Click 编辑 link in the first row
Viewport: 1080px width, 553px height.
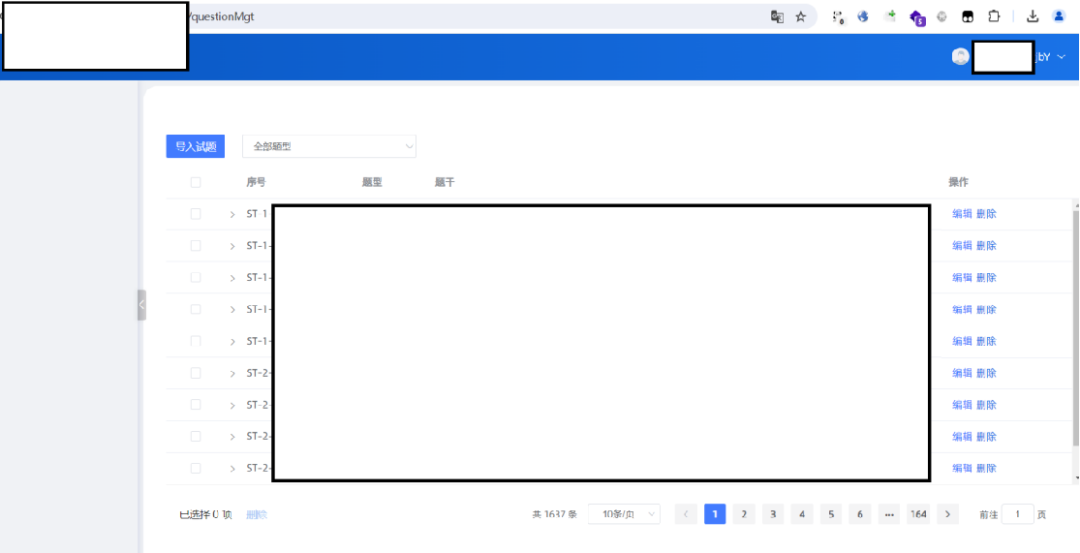[961, 214]
